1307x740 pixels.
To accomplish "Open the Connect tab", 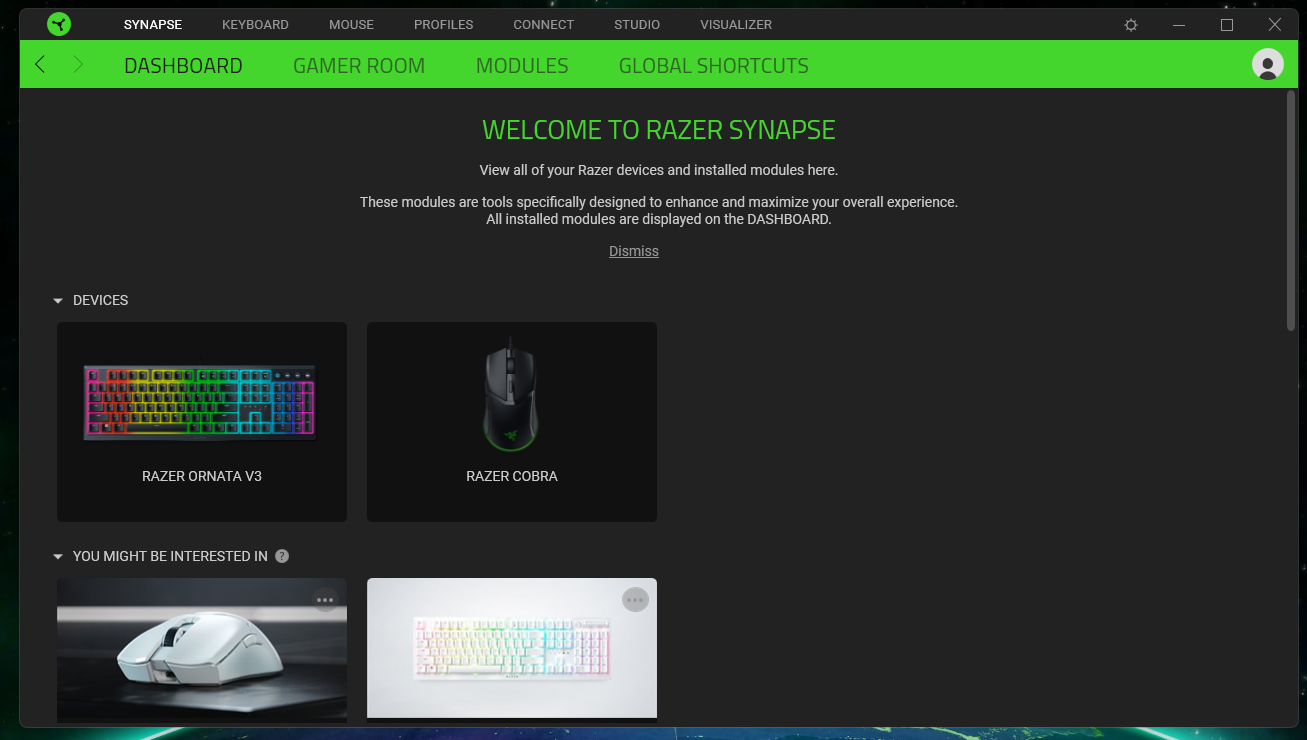I will [x=544, y=25].
